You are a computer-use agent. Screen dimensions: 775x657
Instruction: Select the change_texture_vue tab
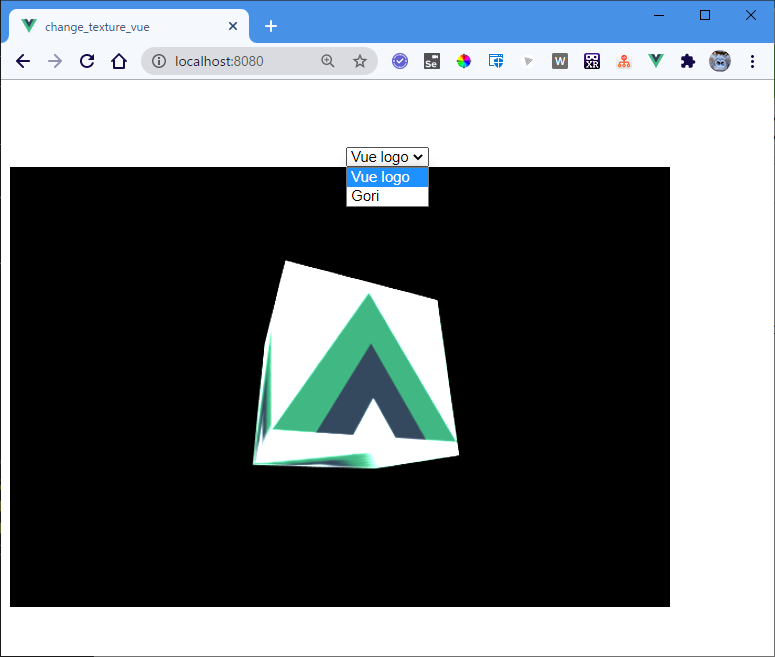coord(129,26)
